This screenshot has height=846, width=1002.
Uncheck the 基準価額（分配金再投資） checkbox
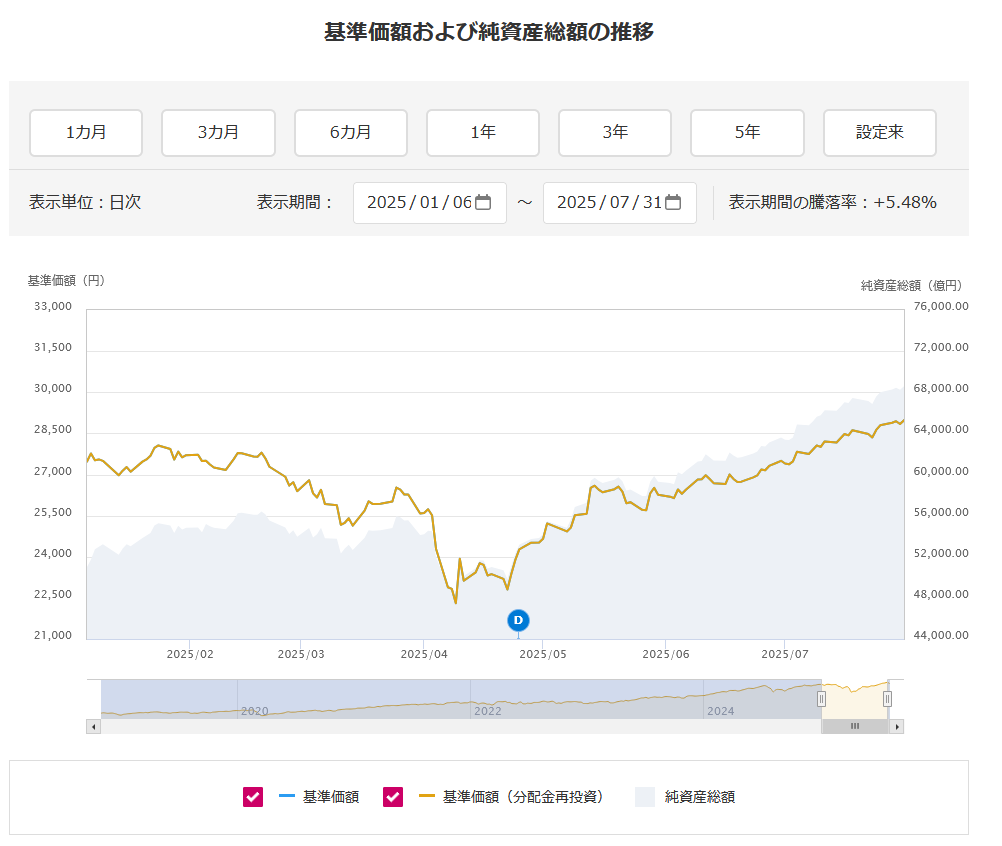393,797
